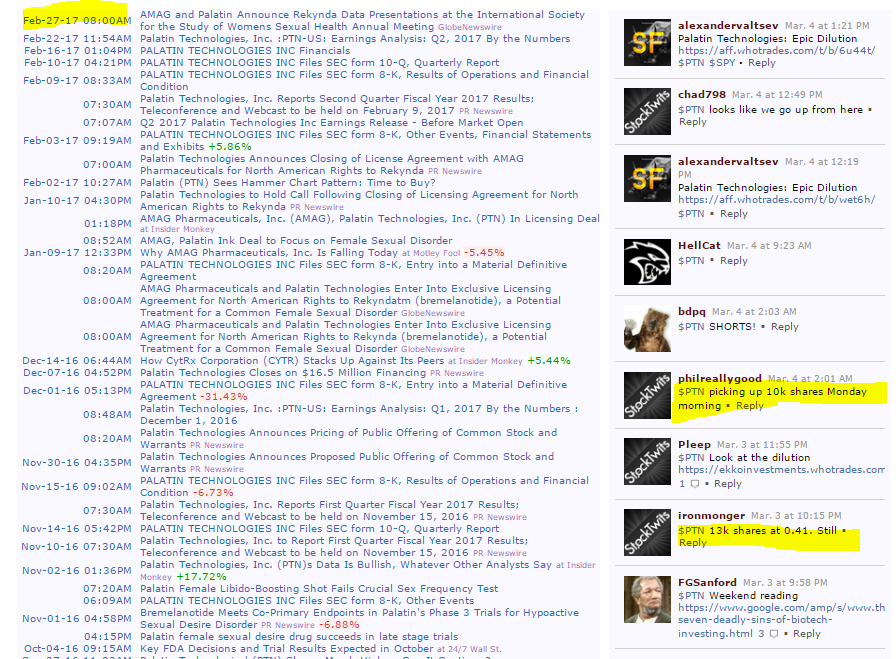Image resolution: width=896 pixels, height=659 pixels.
Task: Open the Nov-14-16 form 10-Q Quarterly Report filing
Action: click(x=319, y=529)
